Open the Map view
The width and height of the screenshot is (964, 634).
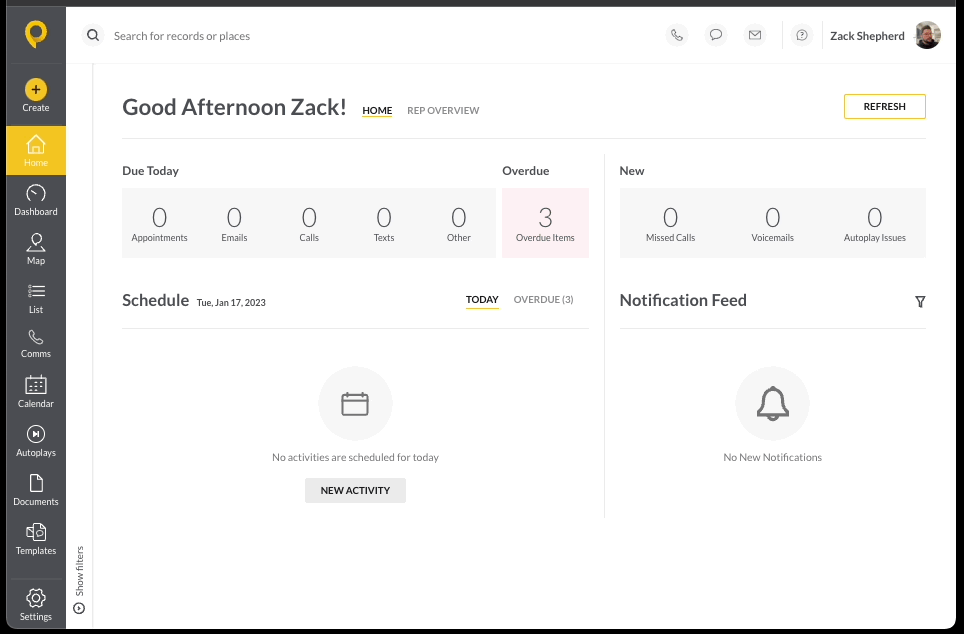pyautogui.click(x=36, y=249)
